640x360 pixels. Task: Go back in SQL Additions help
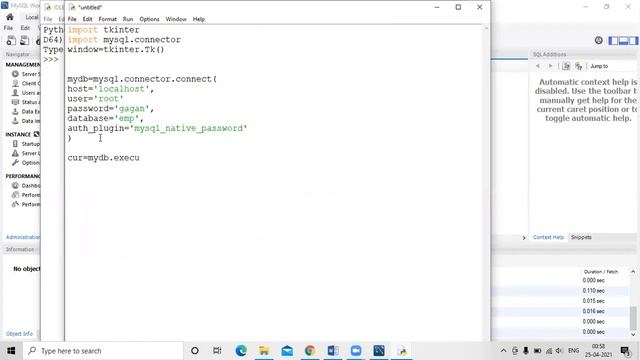538,66
